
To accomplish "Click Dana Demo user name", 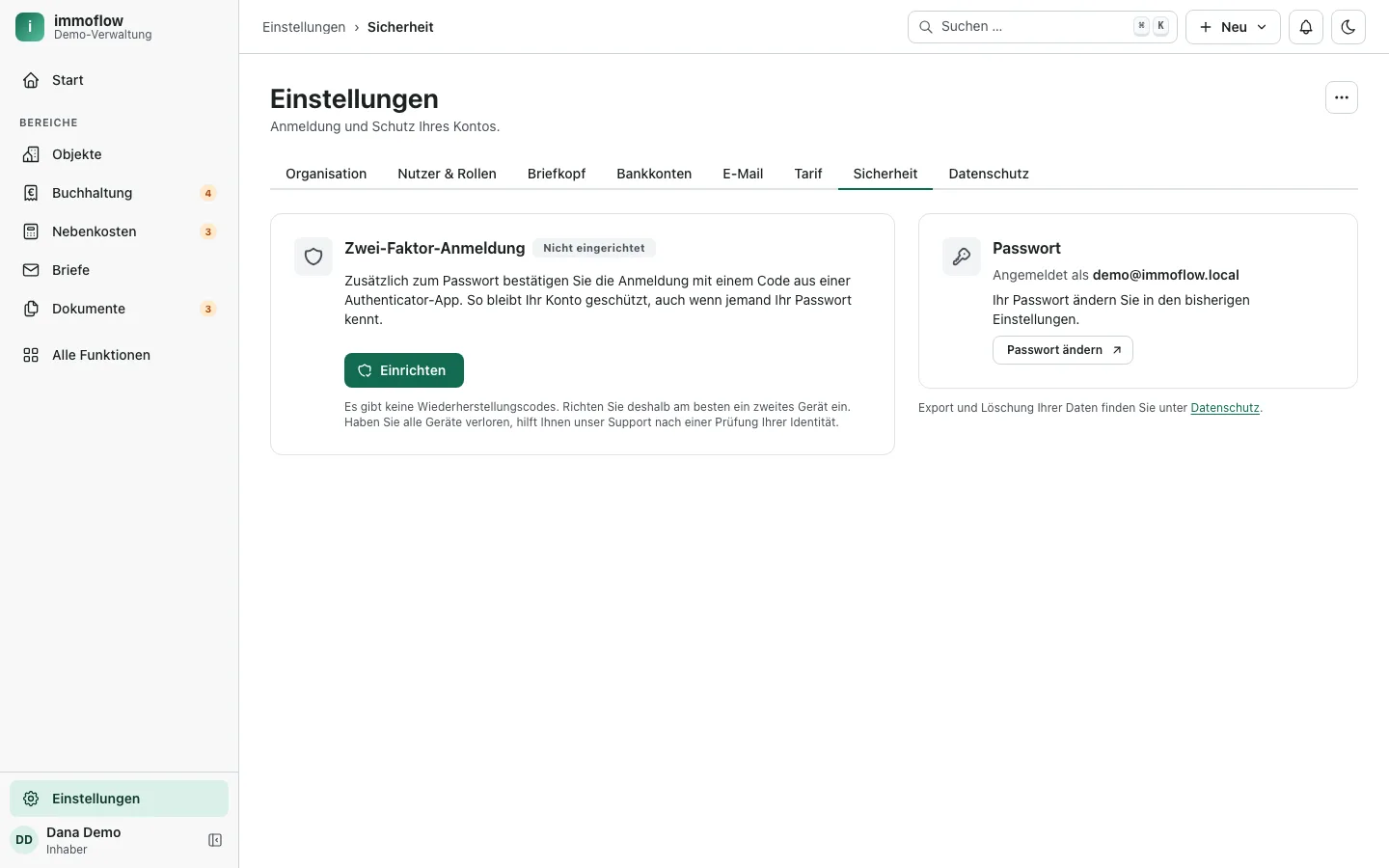I will pos(84,832).
